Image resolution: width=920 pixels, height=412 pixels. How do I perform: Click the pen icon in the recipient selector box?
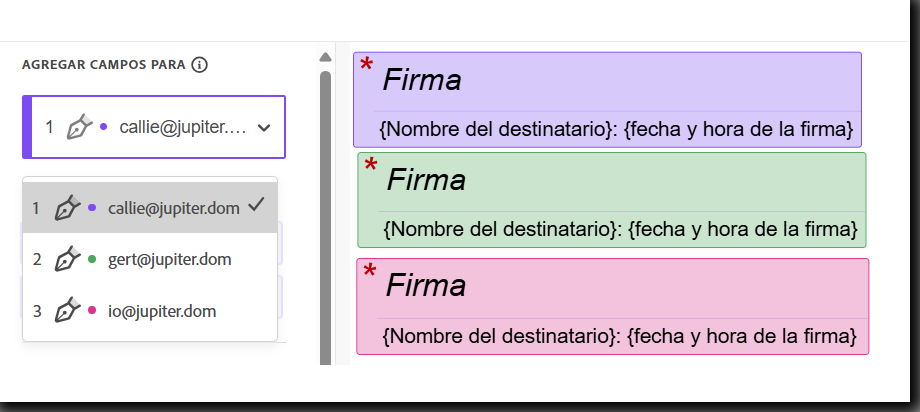click(79, 127)
